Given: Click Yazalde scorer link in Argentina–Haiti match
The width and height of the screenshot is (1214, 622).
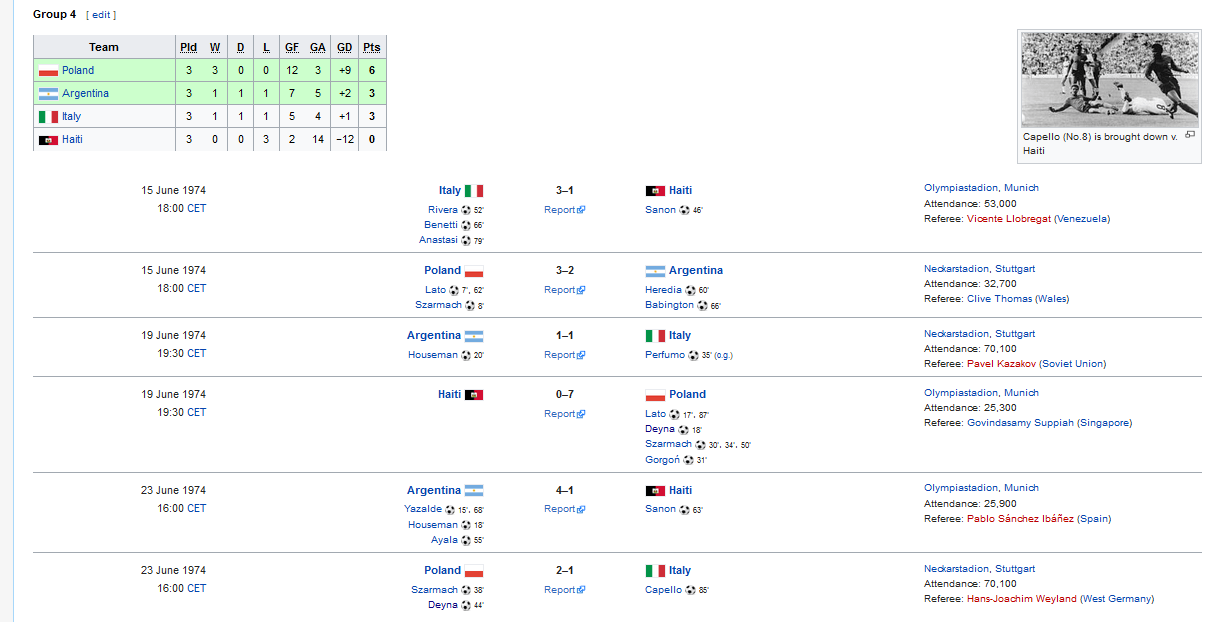Looking at the screenshot, I should tap(423, 509).
